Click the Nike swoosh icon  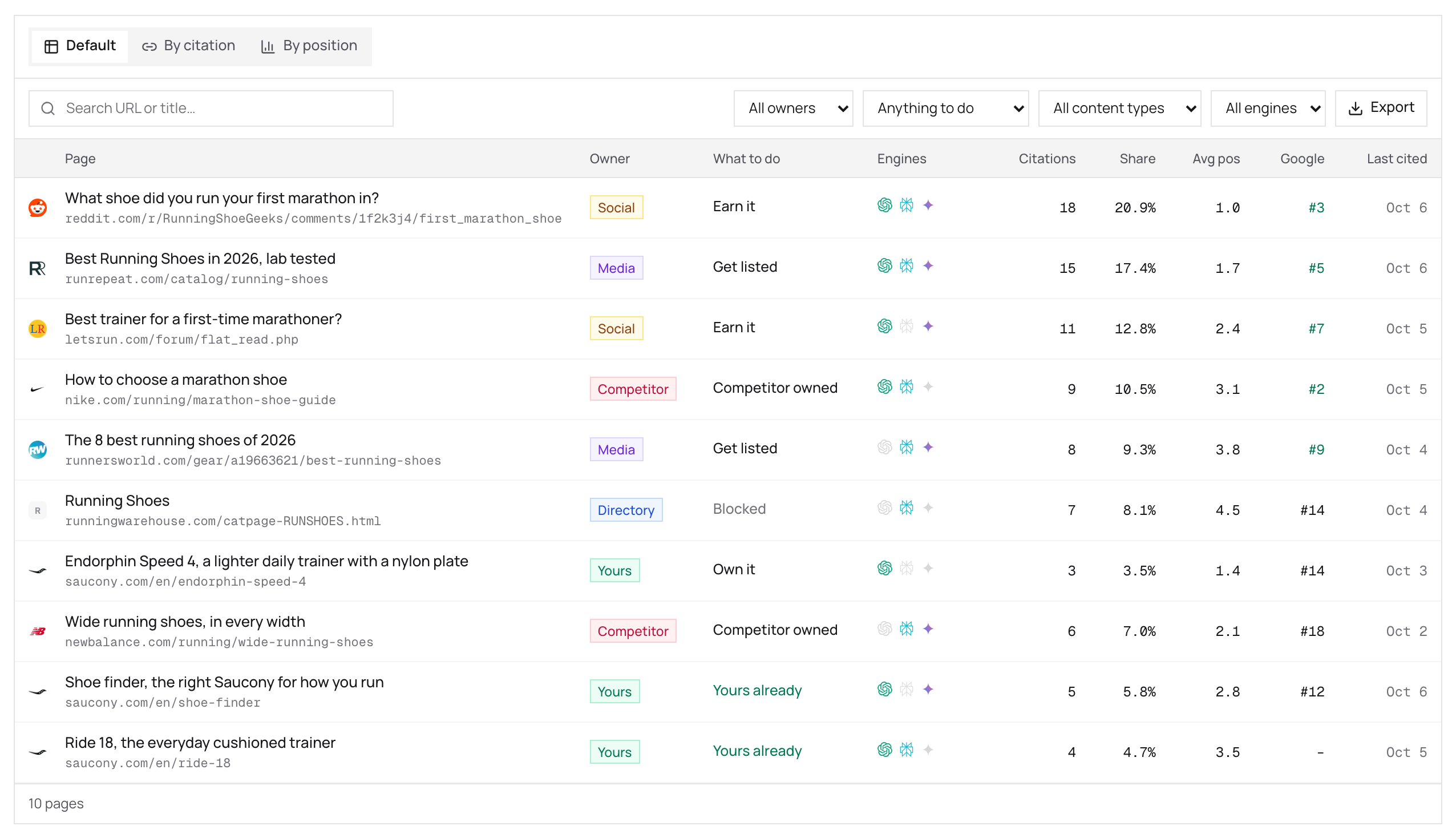tap(38, 389)
